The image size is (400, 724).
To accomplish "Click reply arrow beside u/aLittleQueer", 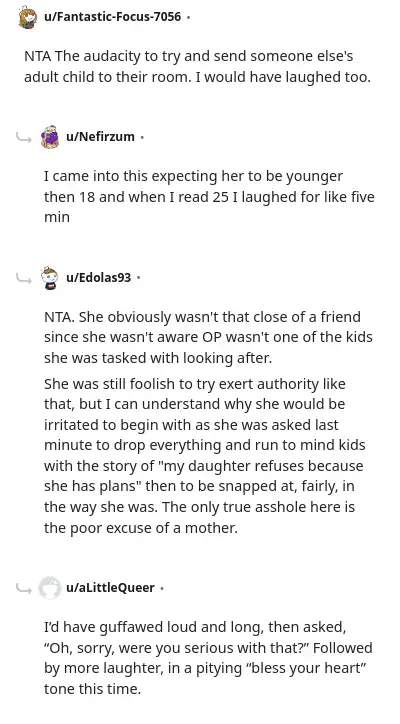I will point(23,589).
